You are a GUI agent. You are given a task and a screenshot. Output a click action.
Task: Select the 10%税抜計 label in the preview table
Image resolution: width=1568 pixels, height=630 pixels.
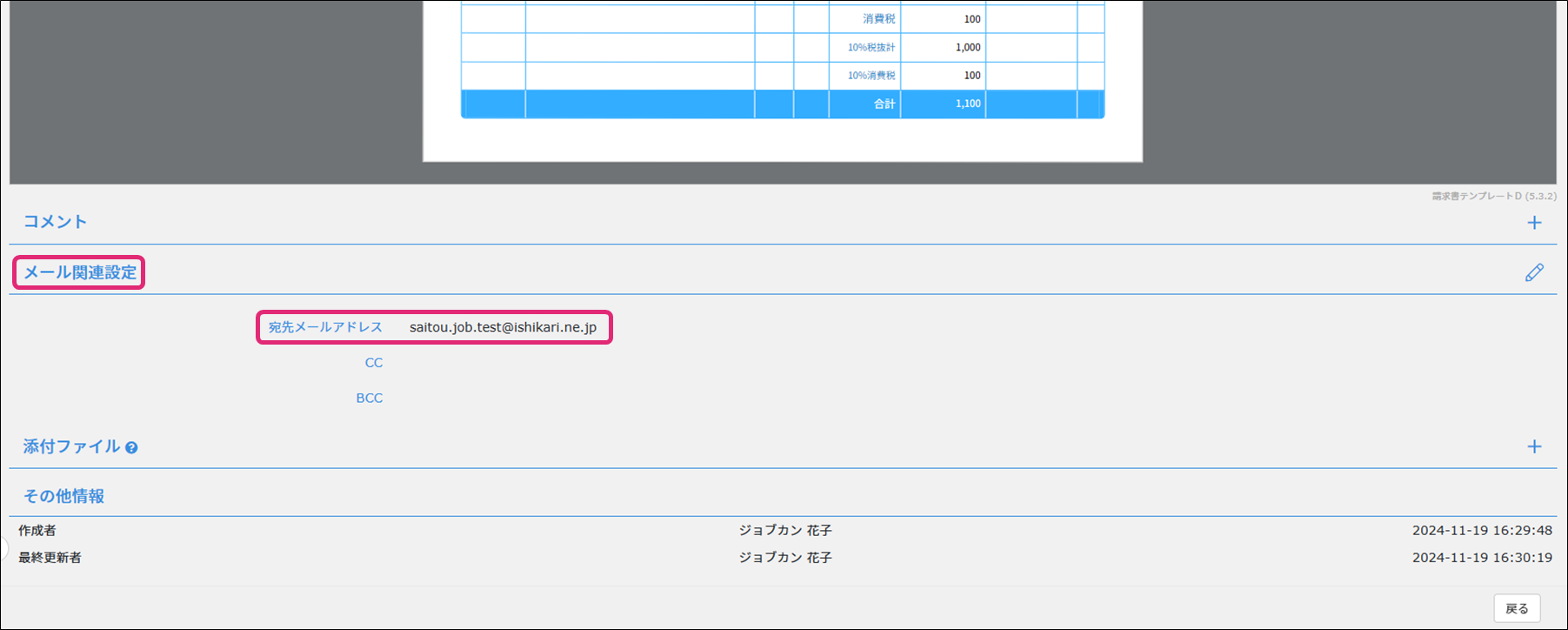(x=871, y=47)
